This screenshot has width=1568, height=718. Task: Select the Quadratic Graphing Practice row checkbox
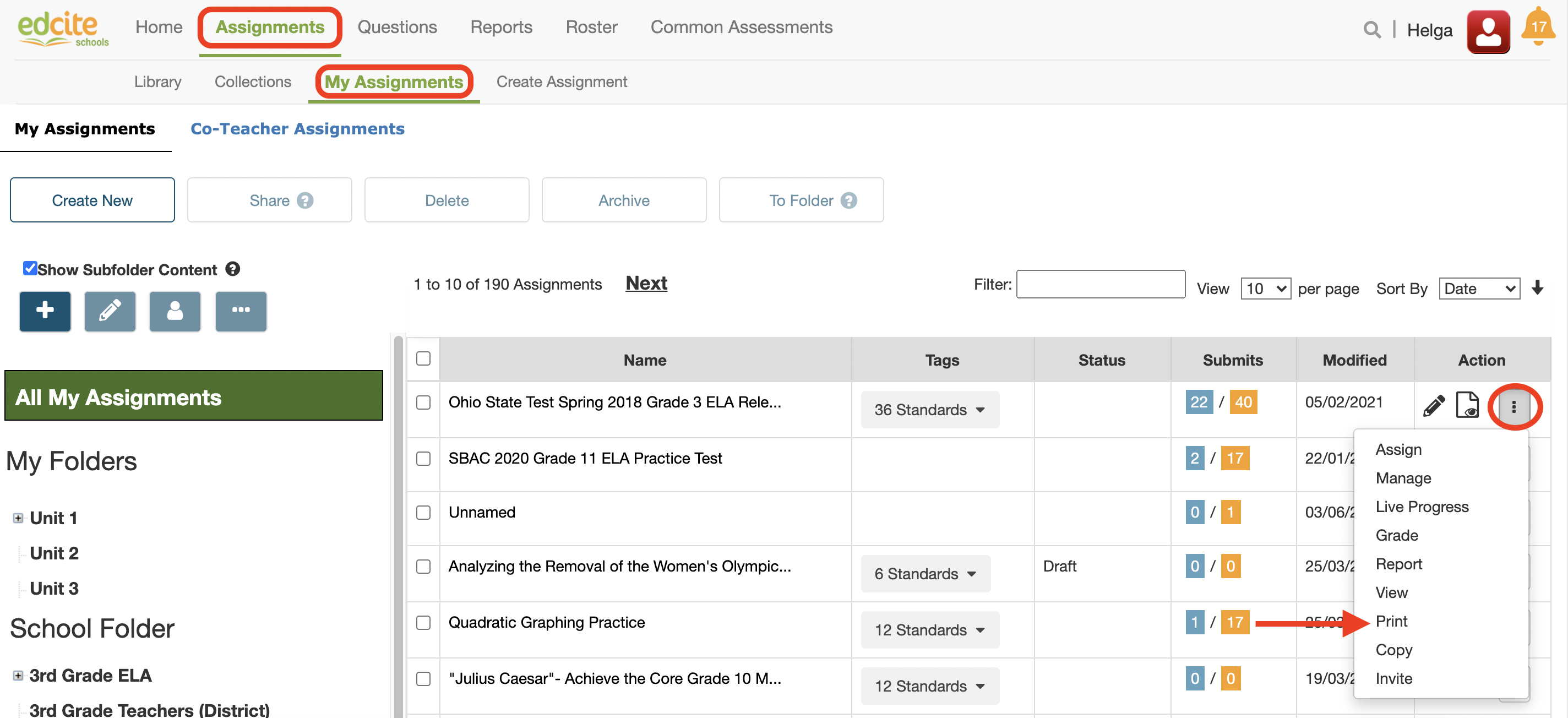(x=423, y=622)
